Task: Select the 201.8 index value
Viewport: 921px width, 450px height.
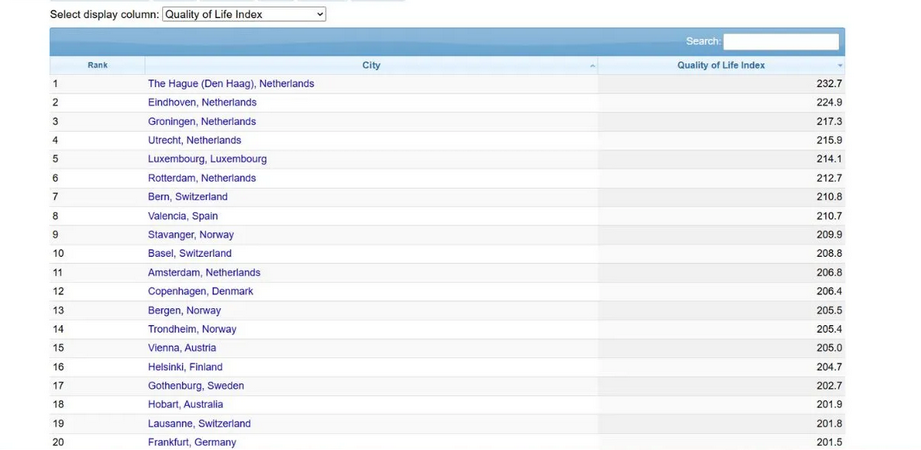Action: (829, 423)
